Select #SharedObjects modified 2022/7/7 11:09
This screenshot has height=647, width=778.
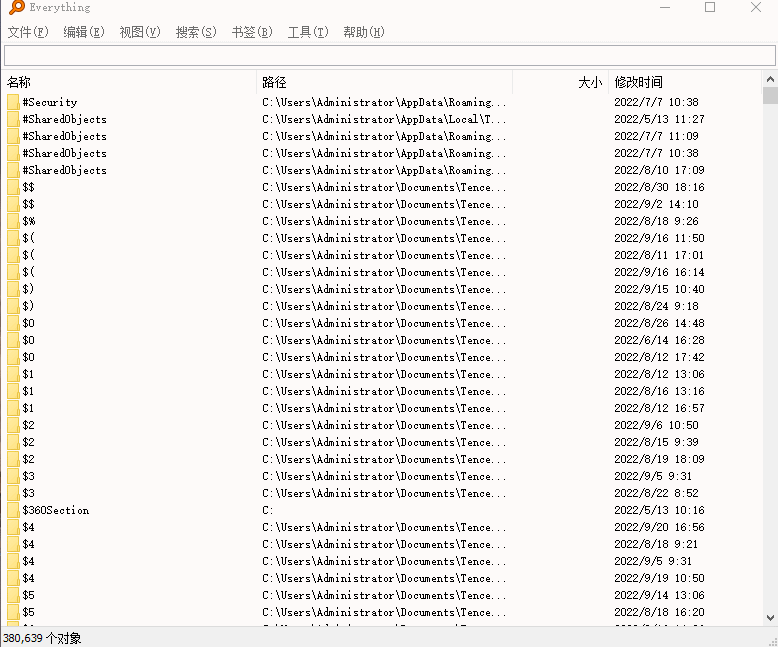coord(65,136)
